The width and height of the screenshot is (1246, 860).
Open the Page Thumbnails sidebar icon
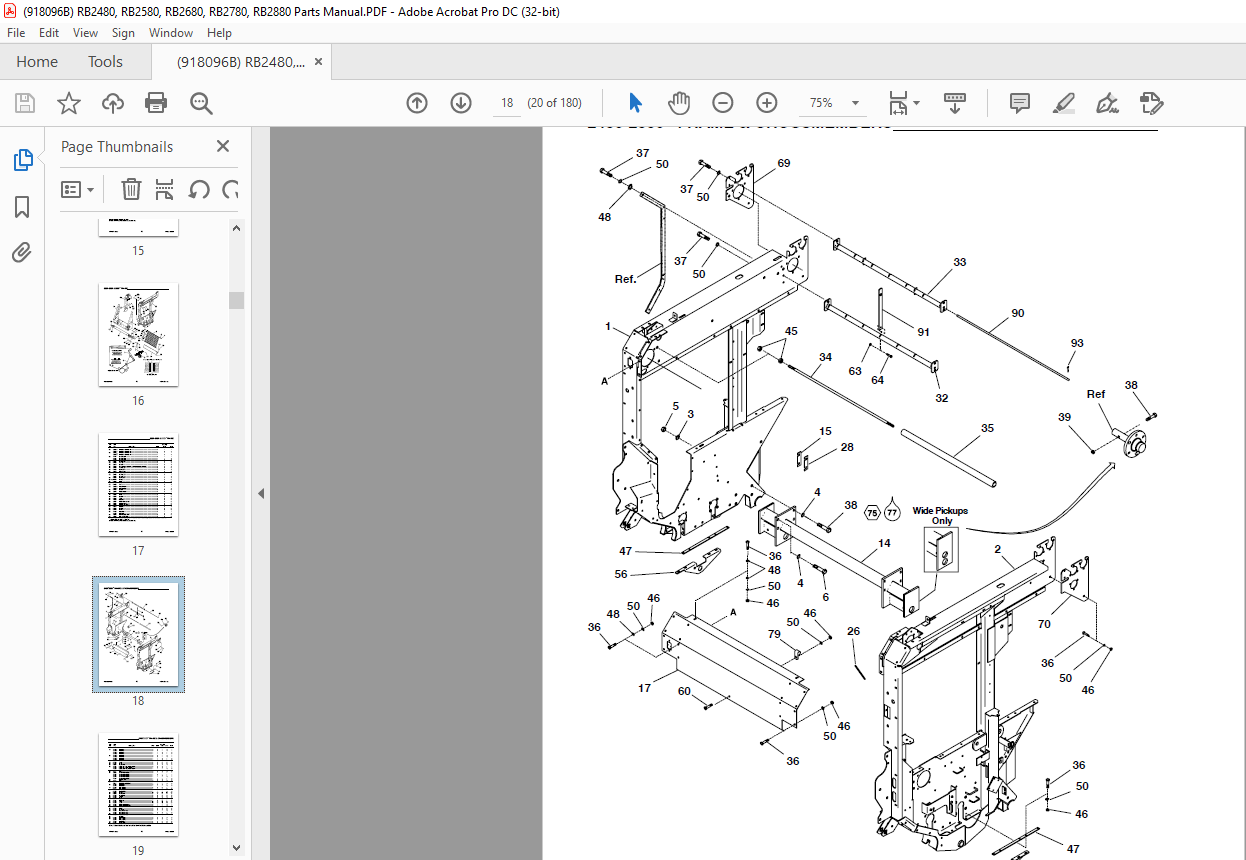[22, 160]
